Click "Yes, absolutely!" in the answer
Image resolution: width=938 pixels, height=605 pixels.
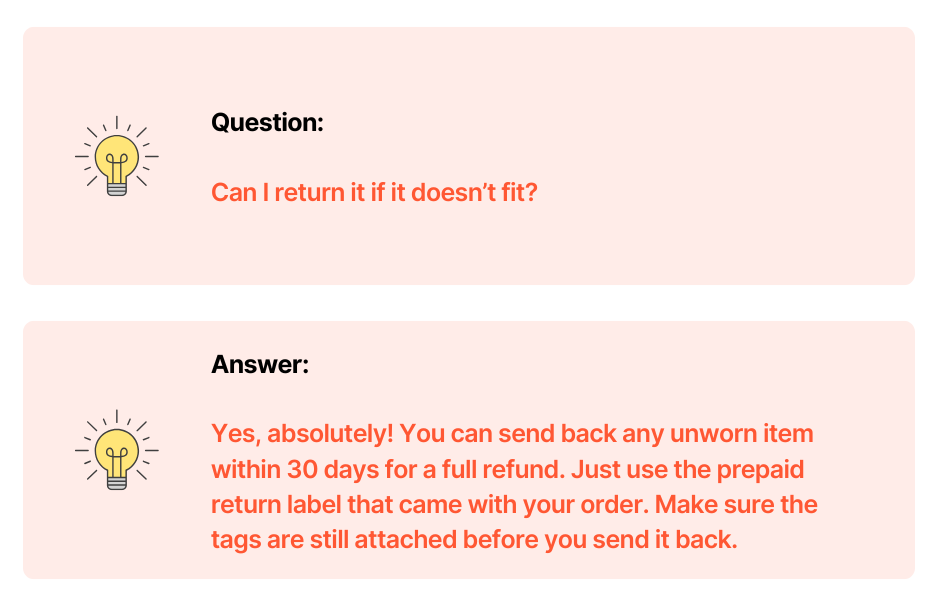coord(298,435)
